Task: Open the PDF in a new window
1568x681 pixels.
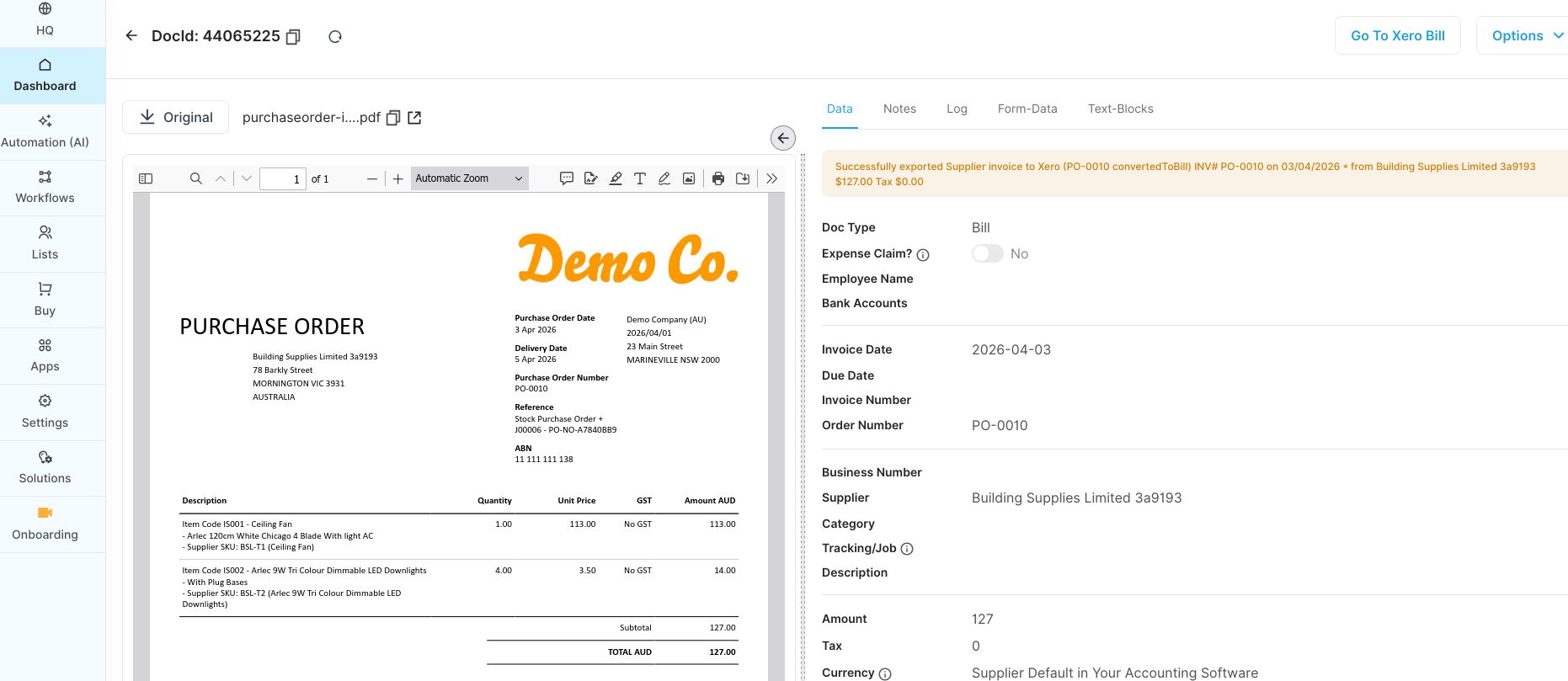Action: [x=414, y=118]
